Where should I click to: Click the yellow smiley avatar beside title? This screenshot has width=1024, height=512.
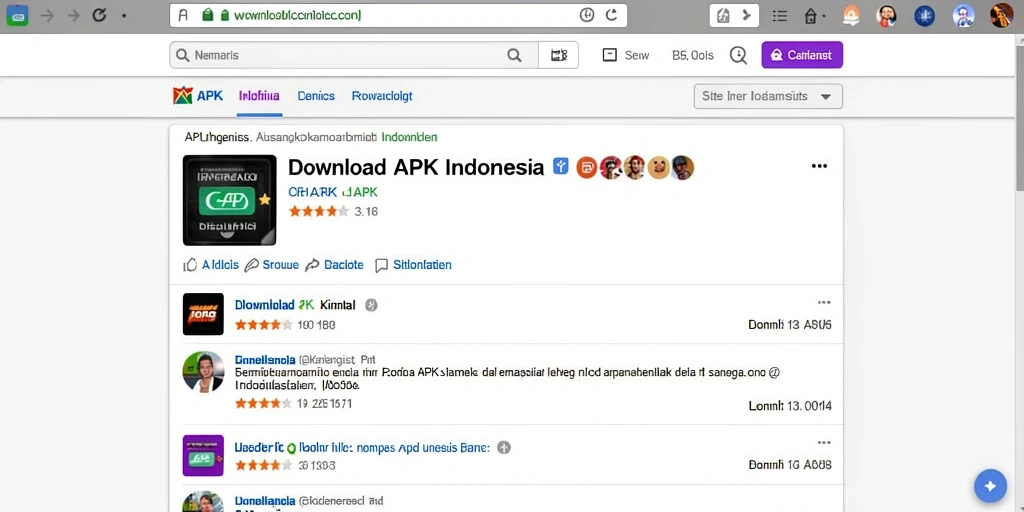(658, 168)
